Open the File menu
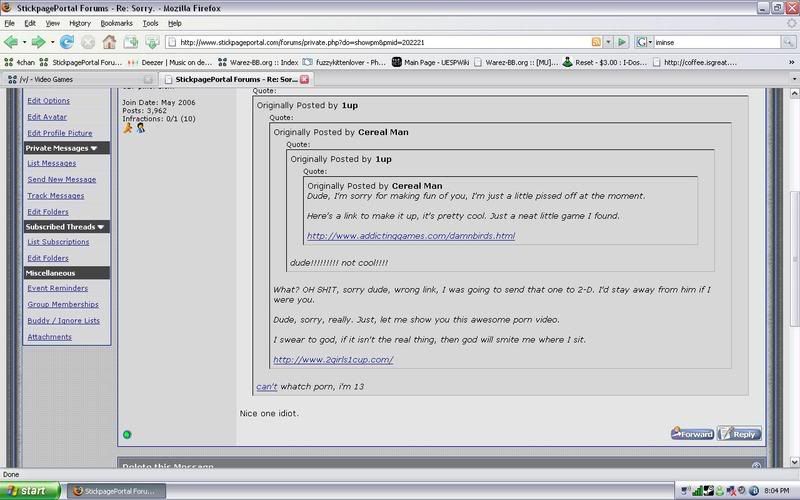800x500 pixels. click(x=10, y=23)
